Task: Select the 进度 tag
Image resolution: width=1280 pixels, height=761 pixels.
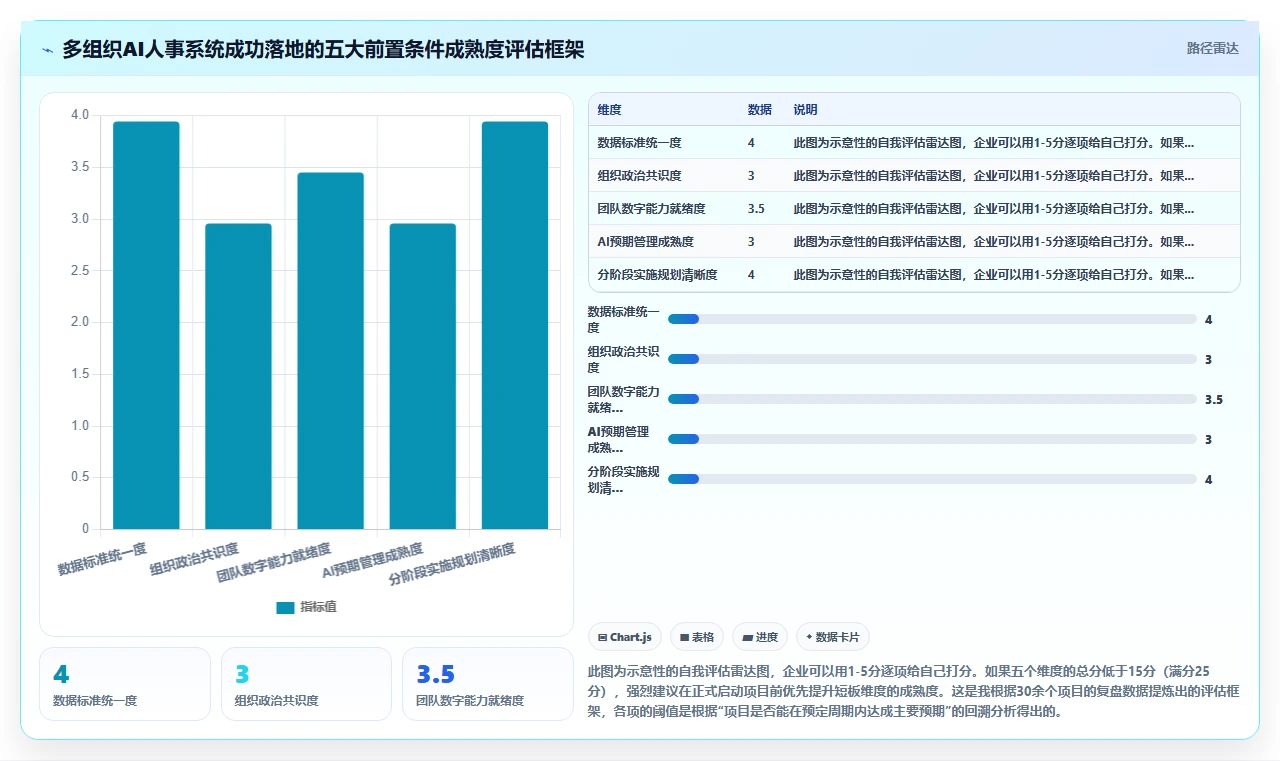Action: tap(760, 637)
